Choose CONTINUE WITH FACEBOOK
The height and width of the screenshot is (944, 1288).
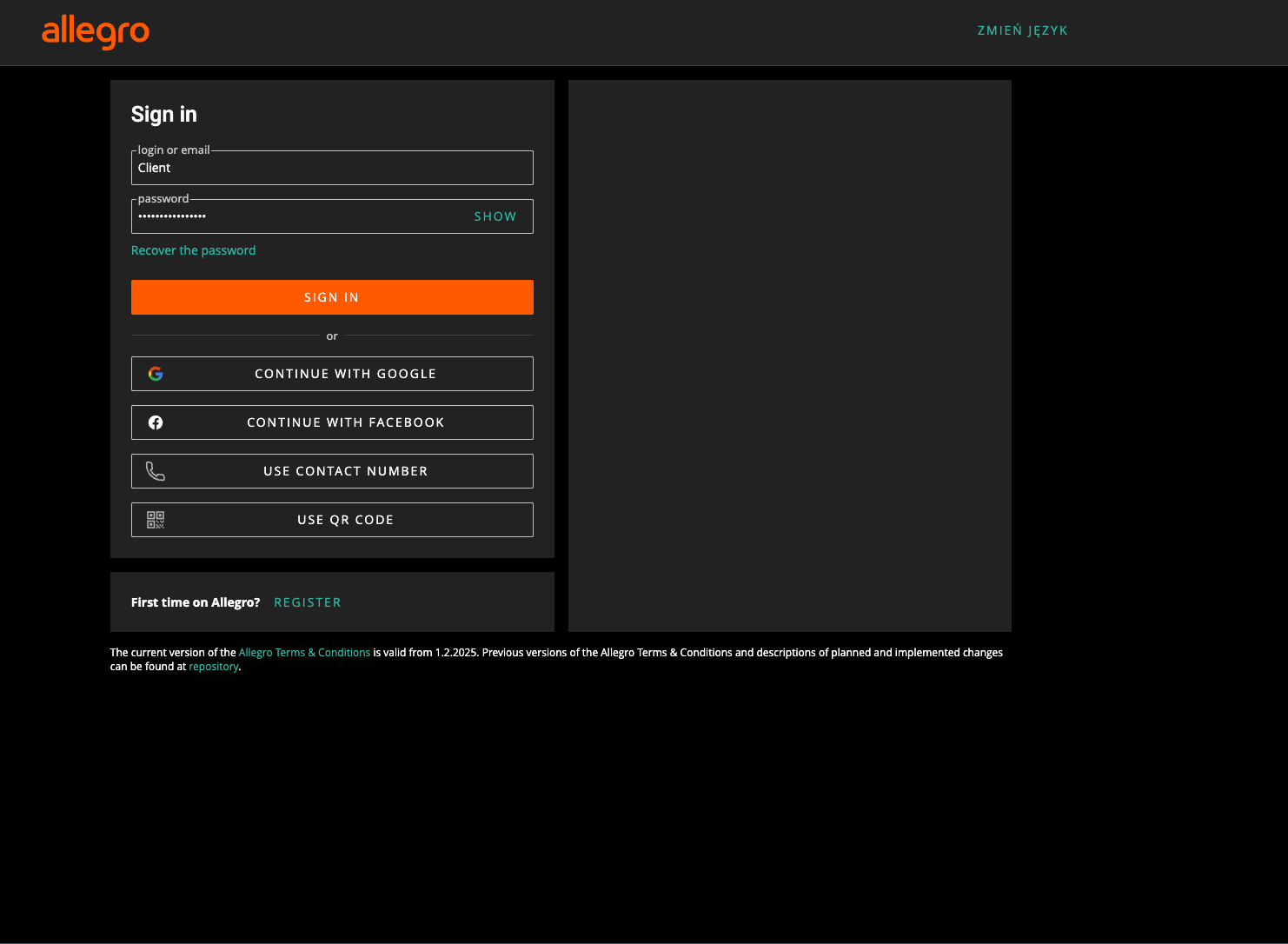click(345, 422)
